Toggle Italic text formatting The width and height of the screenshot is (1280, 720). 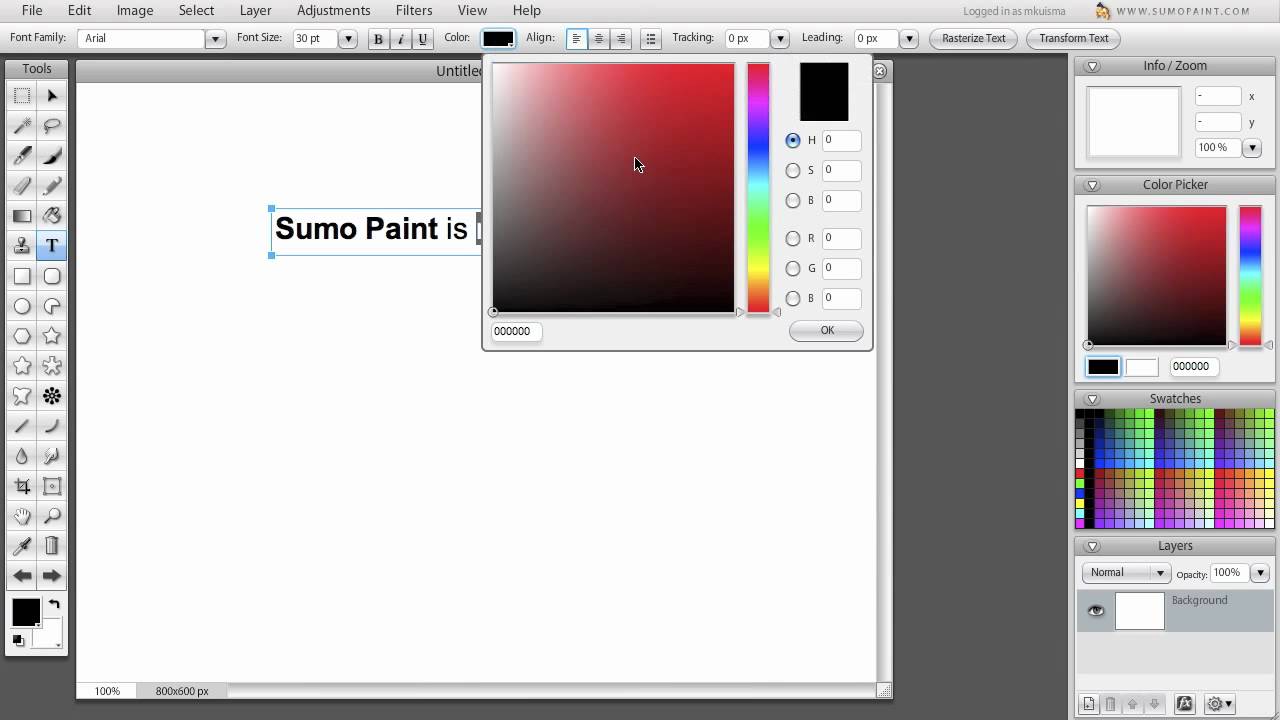pyautogui.click(x=400, y=39)
